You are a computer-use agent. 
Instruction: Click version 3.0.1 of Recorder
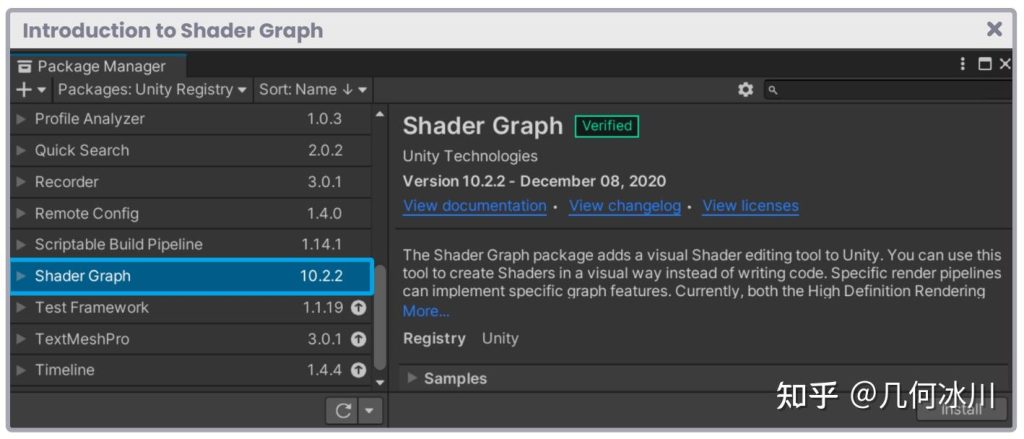click(325, 182)
